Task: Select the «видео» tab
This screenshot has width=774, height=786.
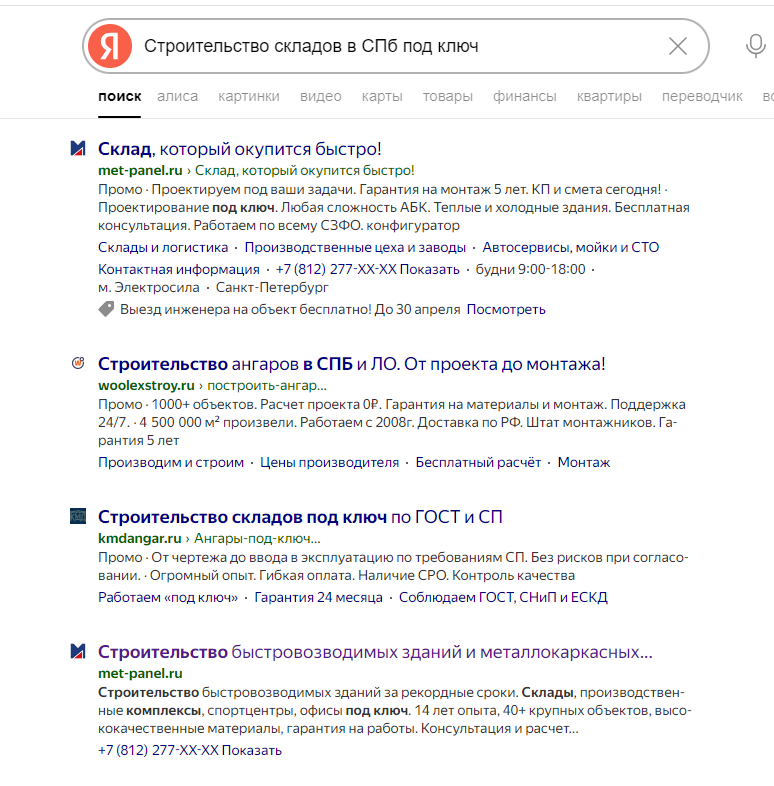Action: point(320,96)
